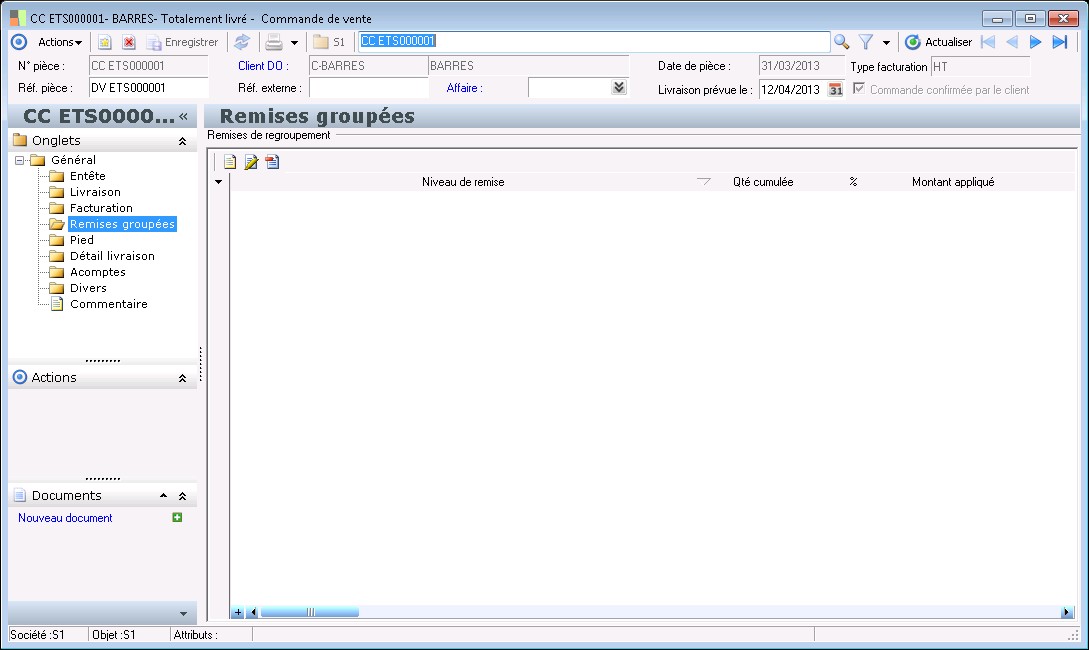Image resolution: width=1089 pixels, height=650 pixels.
Task: Open the Actions dropdown in toolbar
Action: point(60,42)
